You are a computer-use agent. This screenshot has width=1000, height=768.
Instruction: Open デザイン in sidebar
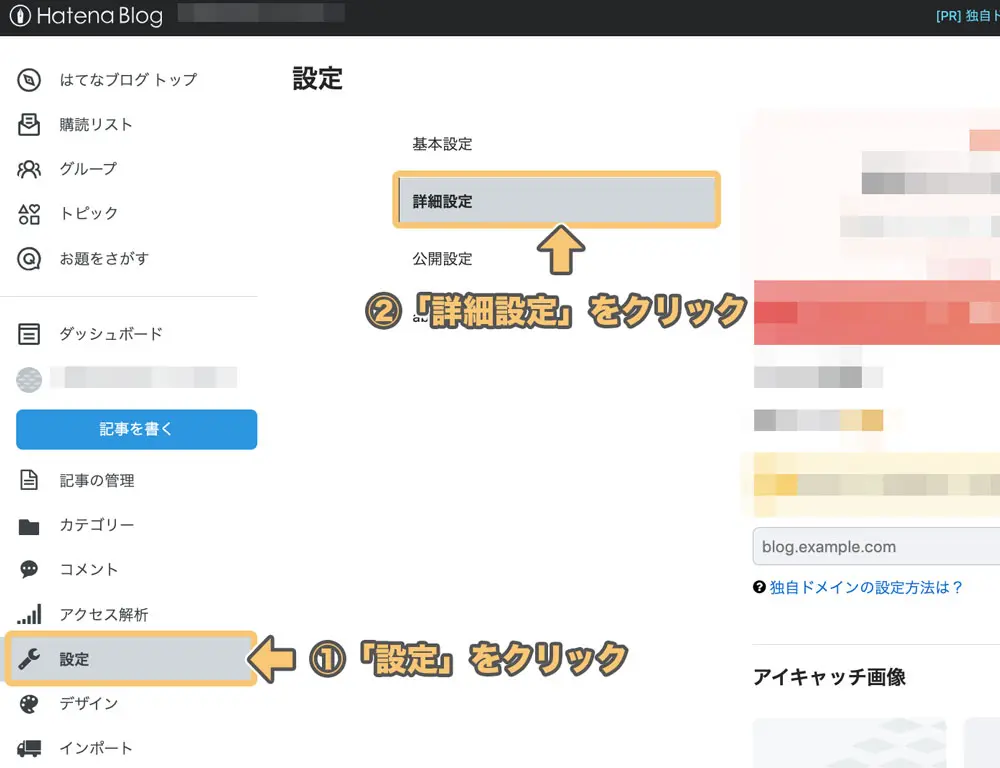coord(89,703)
